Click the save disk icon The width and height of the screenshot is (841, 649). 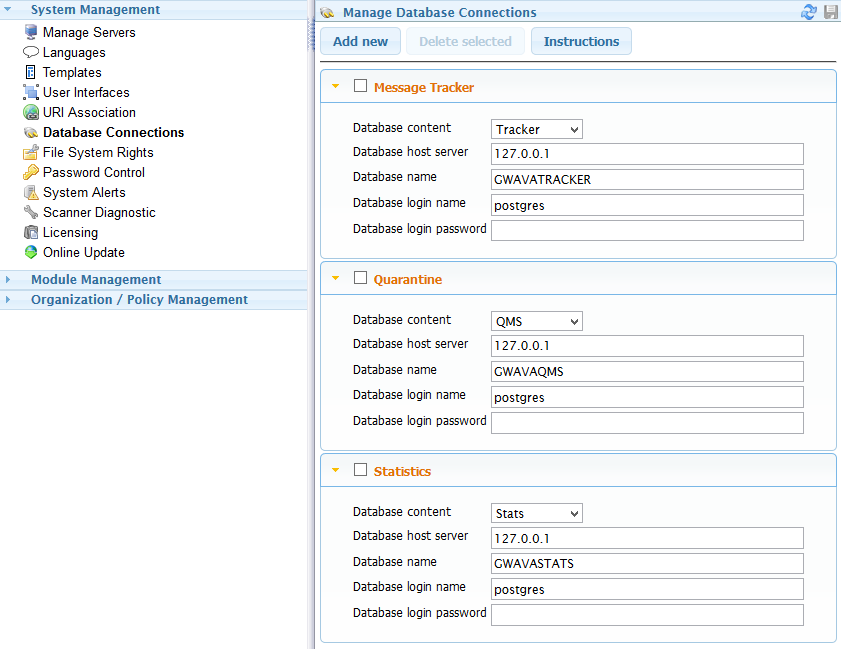(x=830, y=12)
